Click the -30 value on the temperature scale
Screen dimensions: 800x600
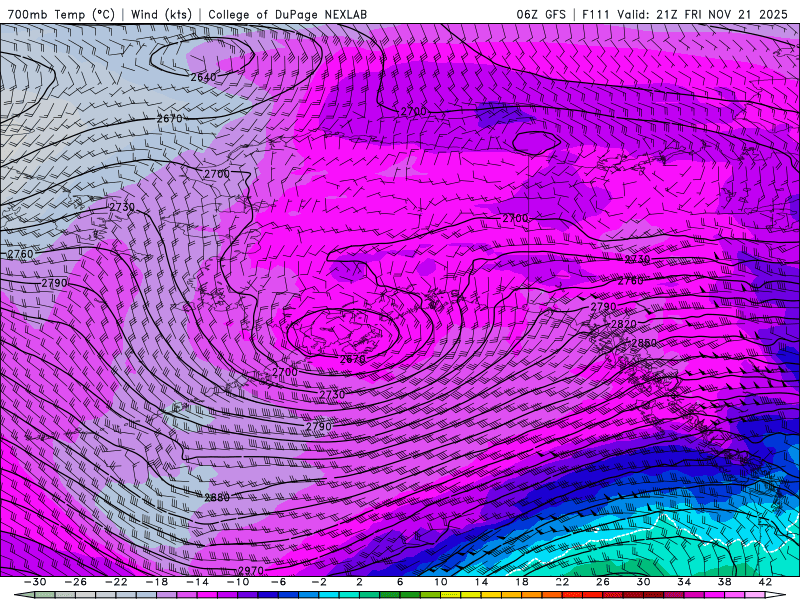[x=35, y=582]
